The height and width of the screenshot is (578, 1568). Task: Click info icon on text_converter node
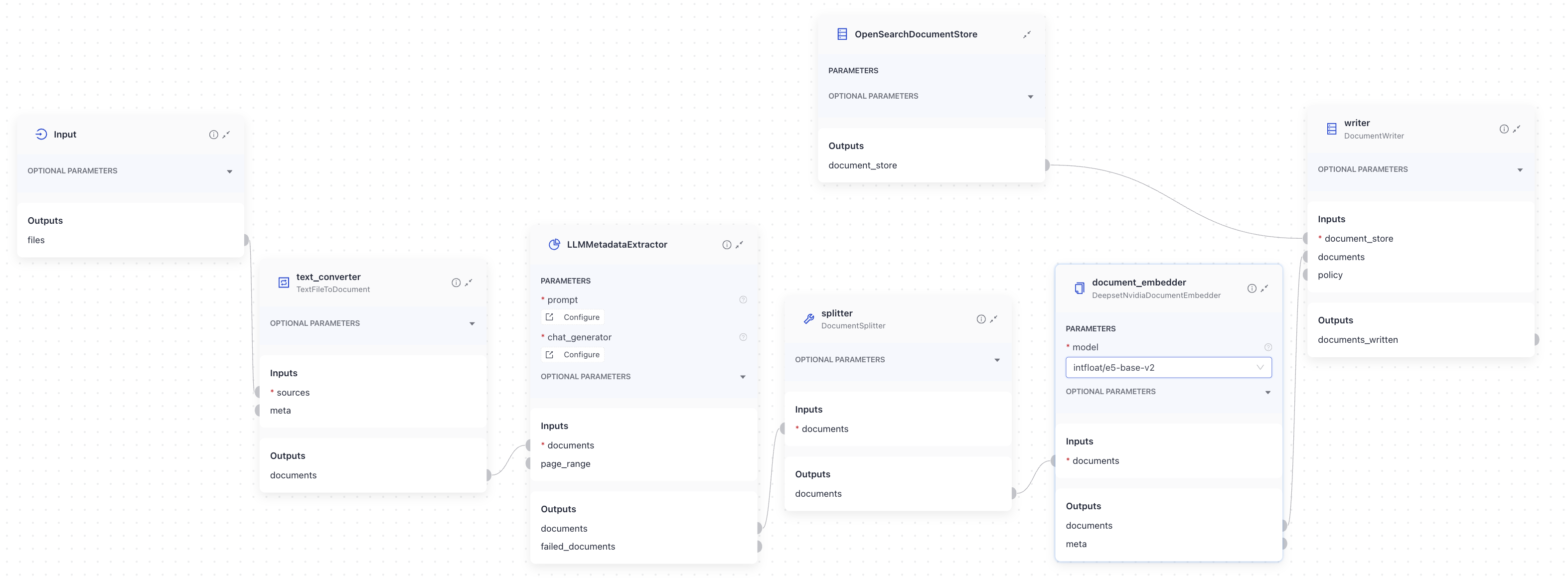[456, 283]
